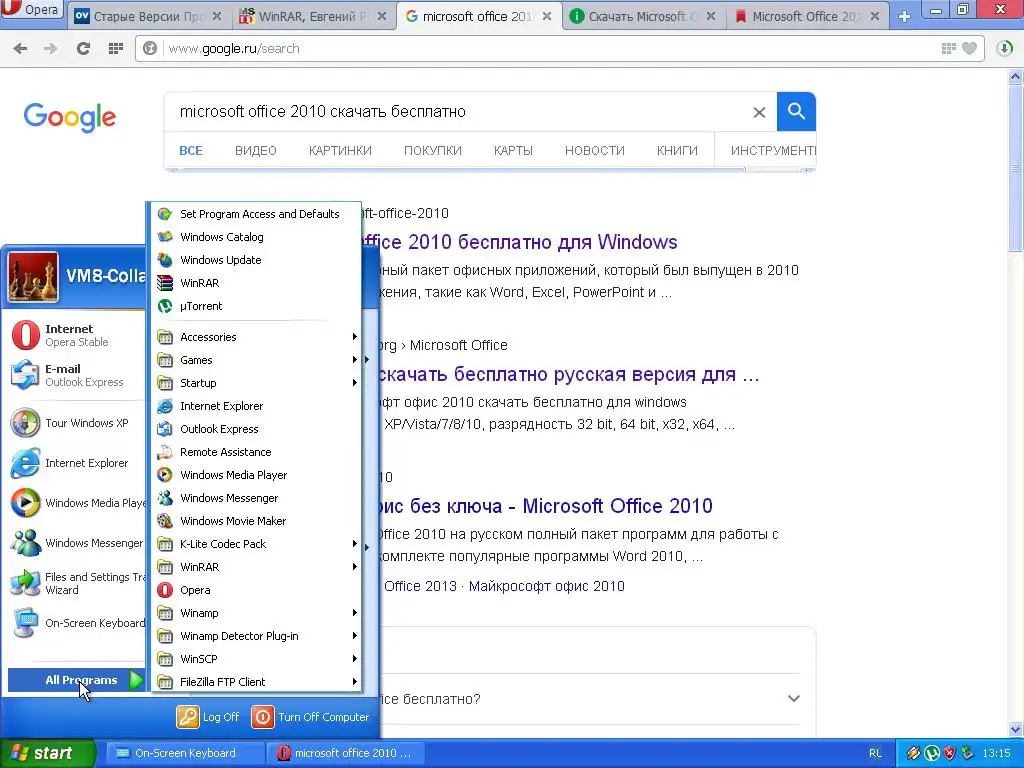The image size is (1024, 768).
Task: Open Internet Opera Stable pinned item
Action: tap(75, 335)
